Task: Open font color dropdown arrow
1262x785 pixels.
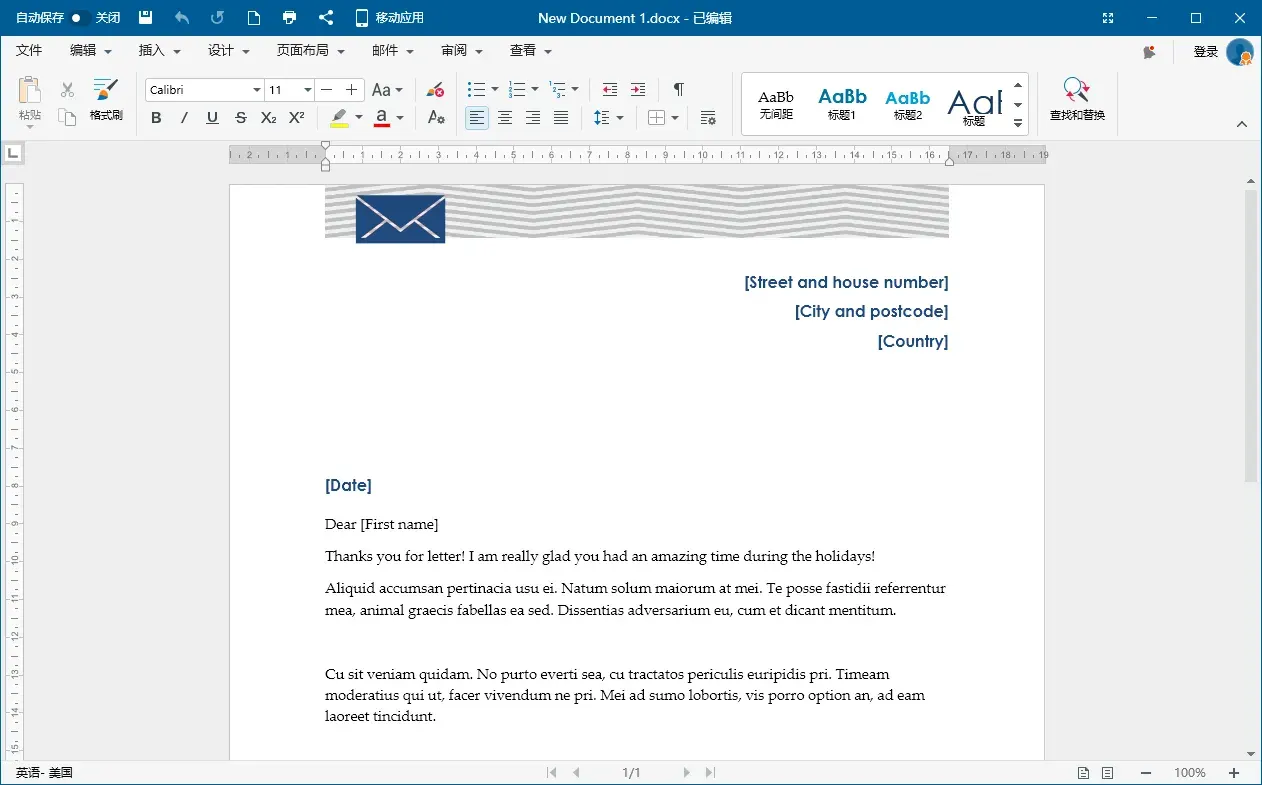Action: (400, 118)
